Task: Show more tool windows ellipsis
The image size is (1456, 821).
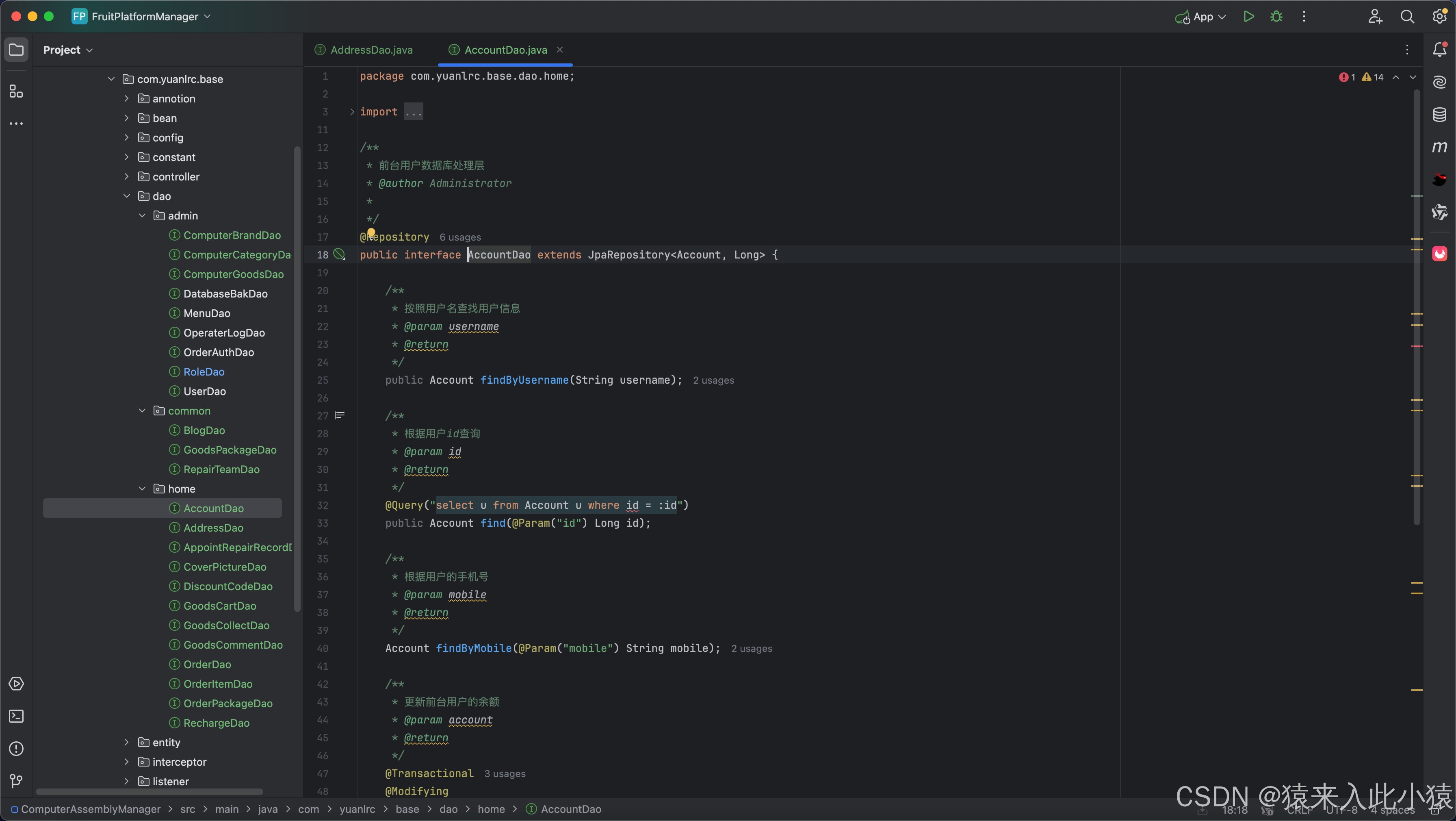Action: [16, 123]
